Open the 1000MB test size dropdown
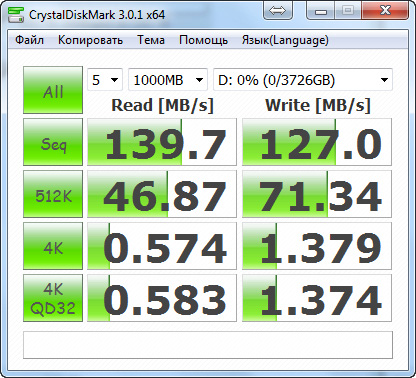 (x=168, y=80)
